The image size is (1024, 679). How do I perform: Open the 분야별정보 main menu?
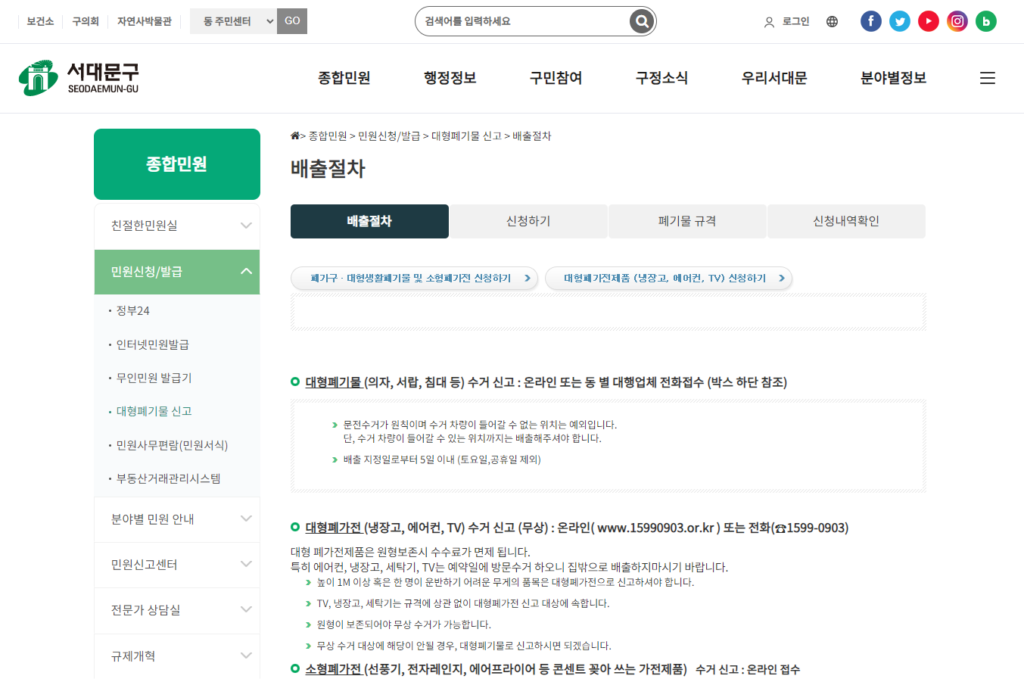pos(893,78)
